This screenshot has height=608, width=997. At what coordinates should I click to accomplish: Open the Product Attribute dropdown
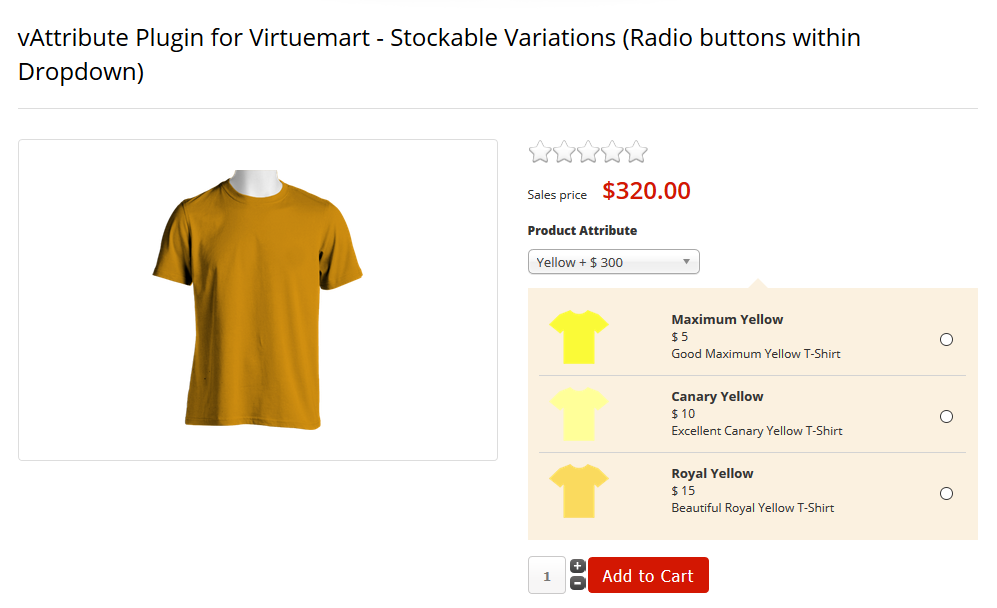point(613,262)
